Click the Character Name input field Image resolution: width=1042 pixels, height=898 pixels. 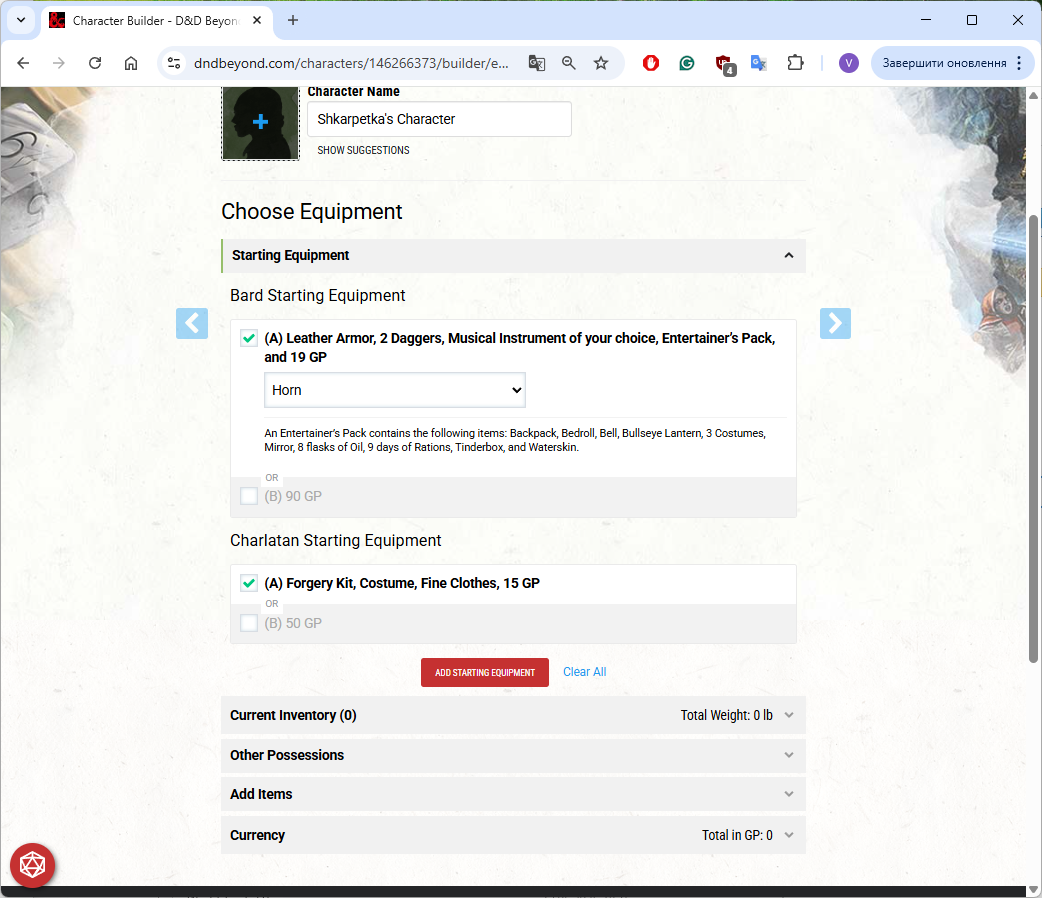coord(439,119)
